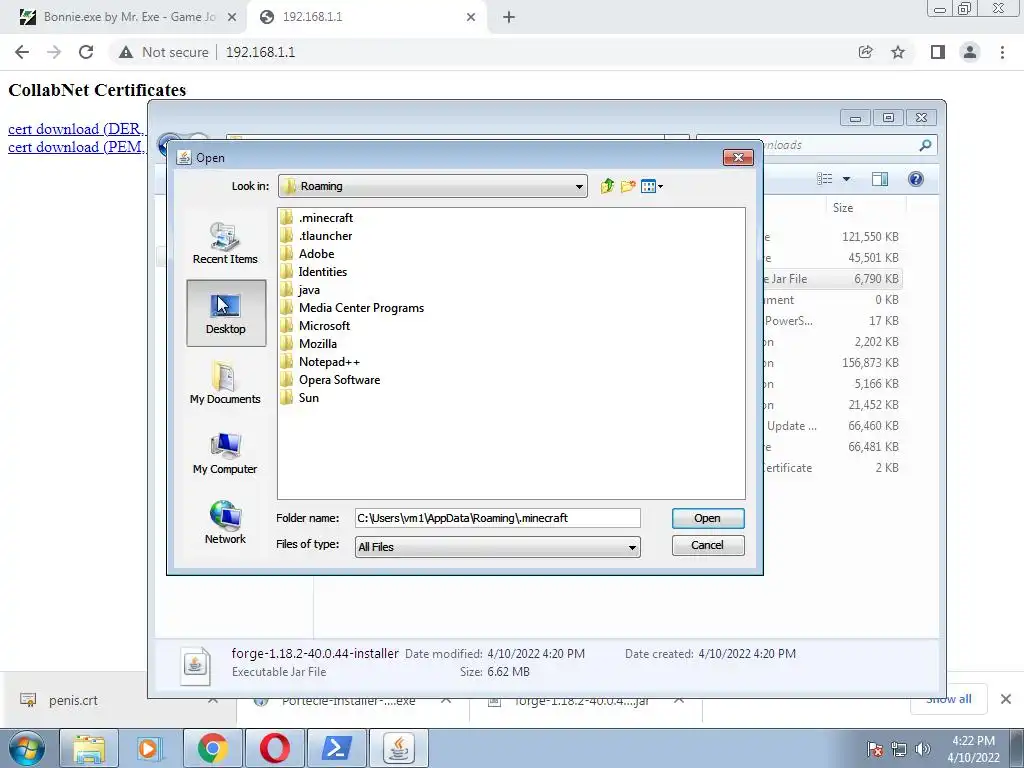1024x768 pixels.
Task: Click the cert download (PEM) link
Action: pos(76,147)
